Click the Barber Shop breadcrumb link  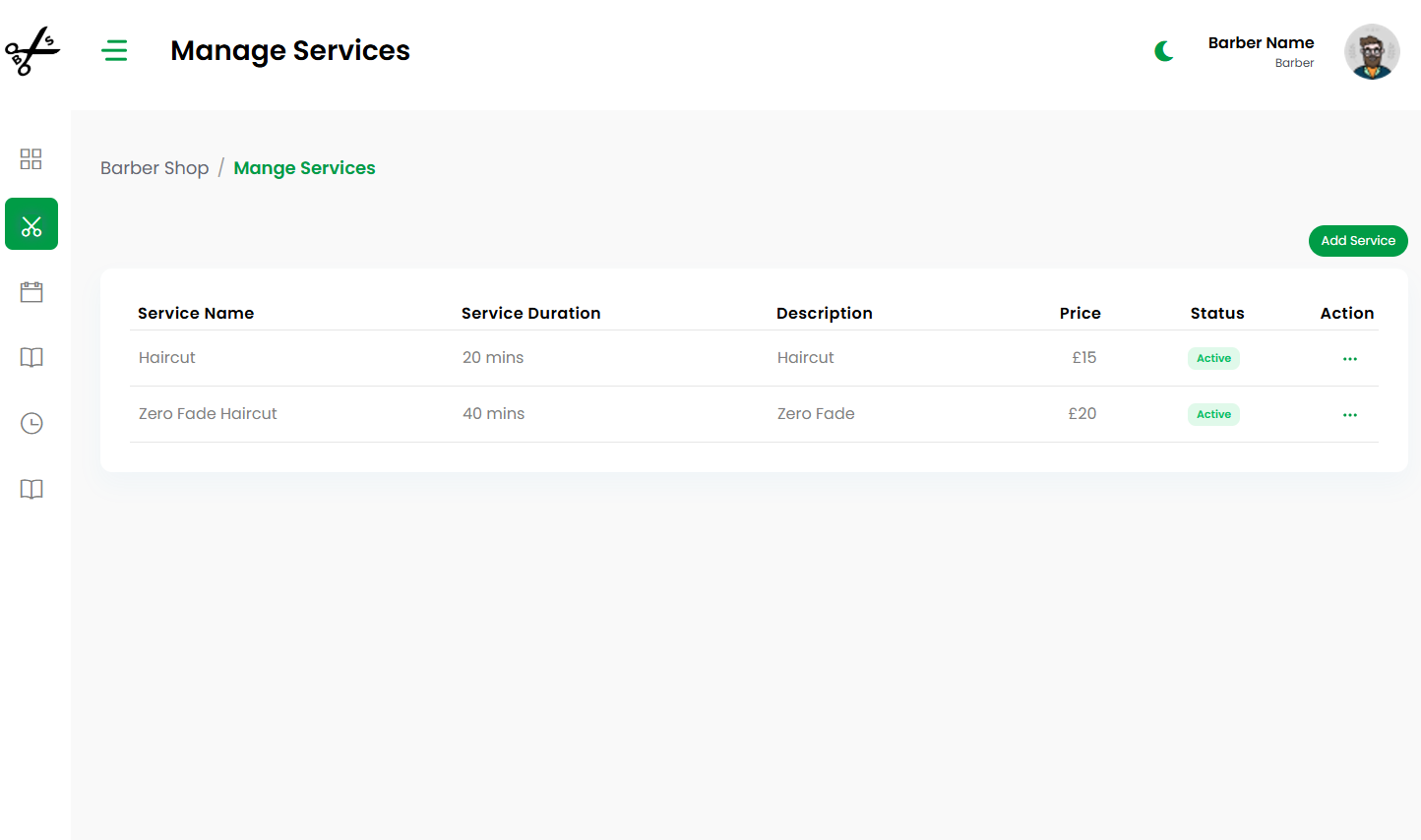(x=154, y=168)
